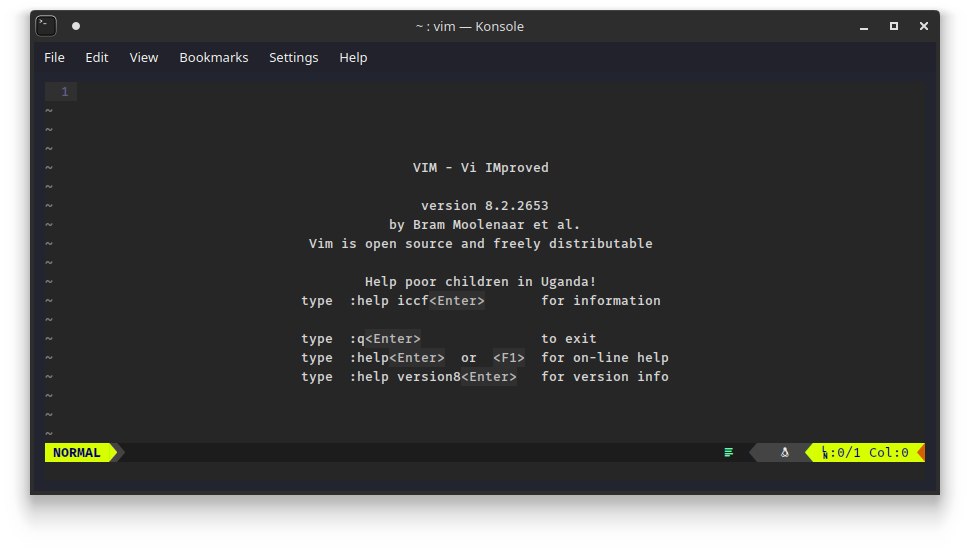
Task: Click the 'for version info' text
Action: pos(605,377)
